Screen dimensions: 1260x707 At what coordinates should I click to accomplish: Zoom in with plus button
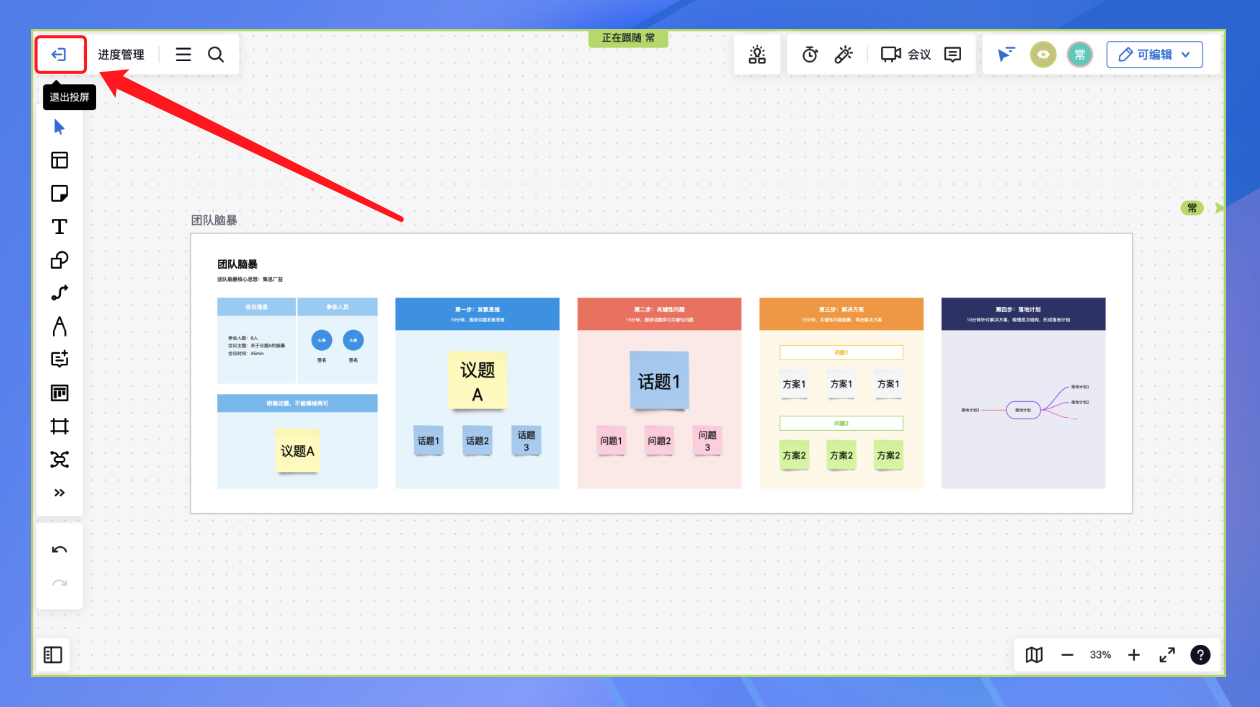click(1134, 655)
